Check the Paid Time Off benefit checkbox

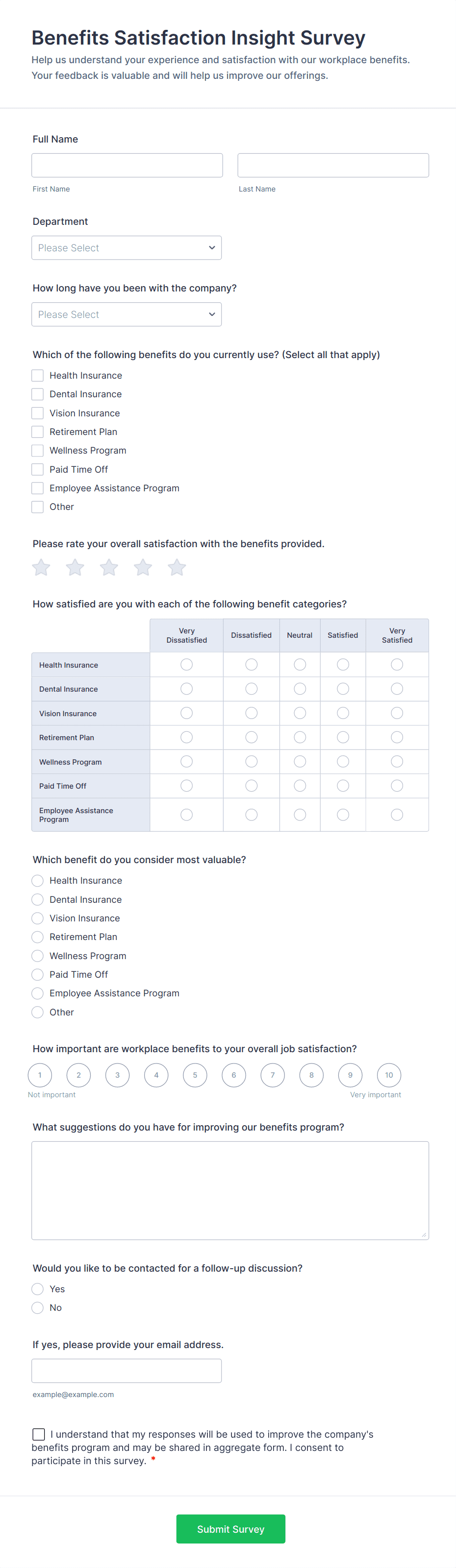click(x=37, y=469)
